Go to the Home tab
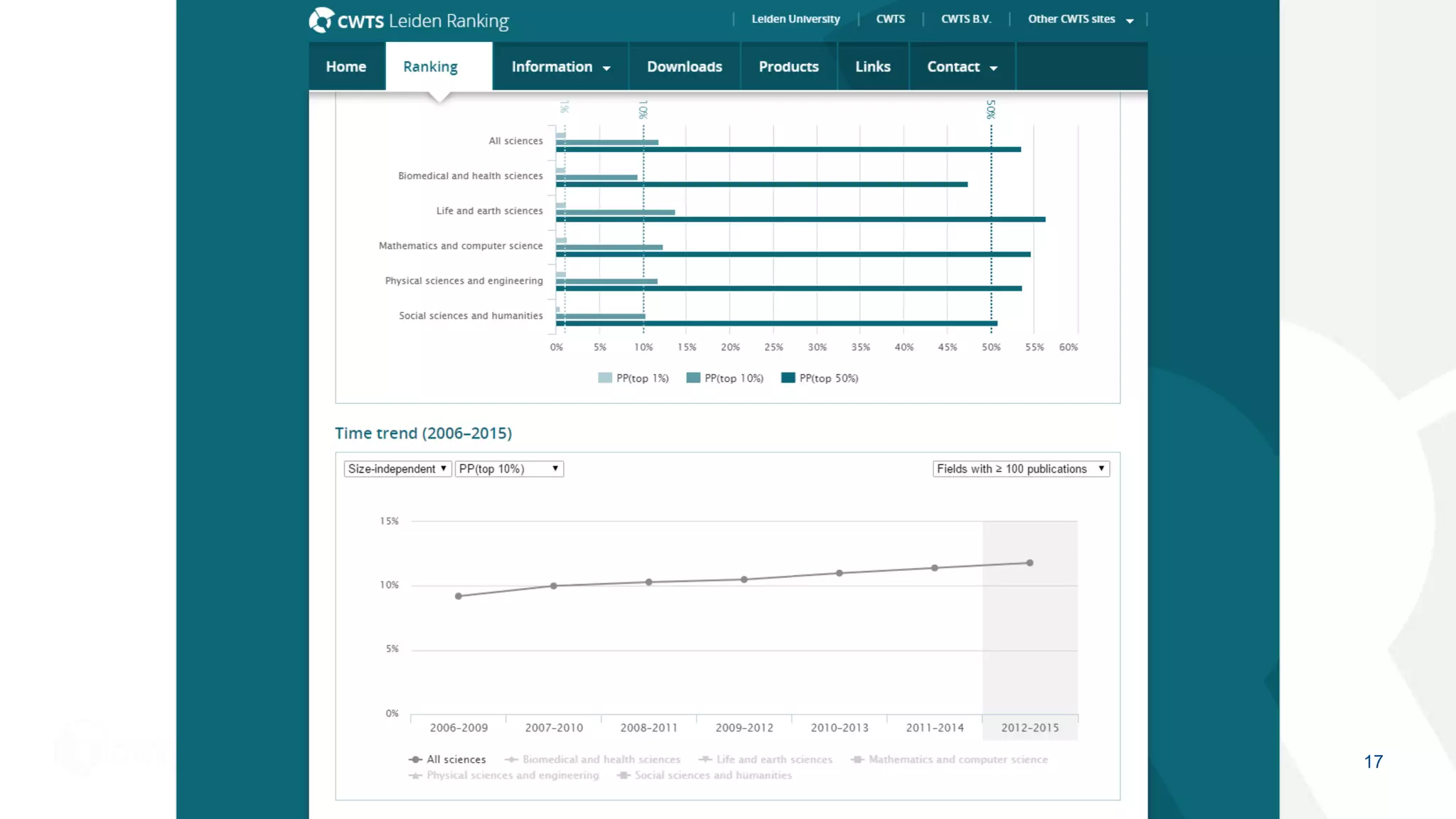Screen dimensions: 1456x819 point(346,67)
